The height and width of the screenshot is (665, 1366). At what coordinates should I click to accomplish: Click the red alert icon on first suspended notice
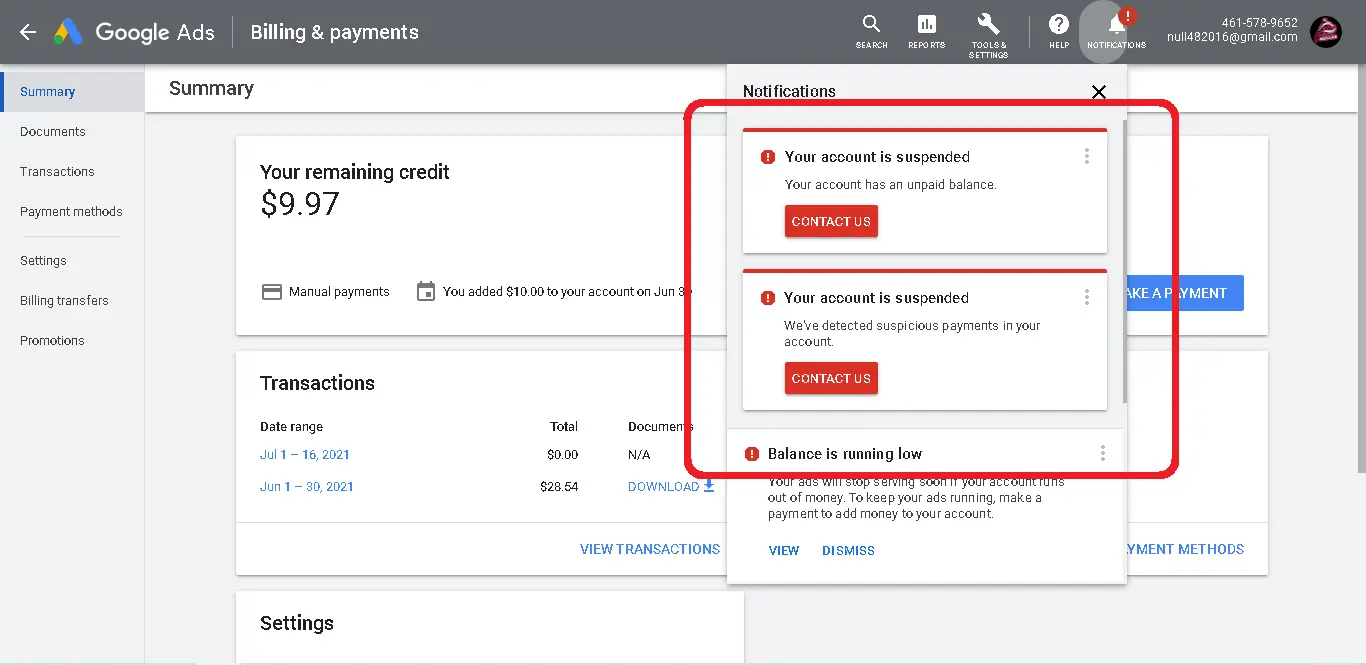pos(768,157)
